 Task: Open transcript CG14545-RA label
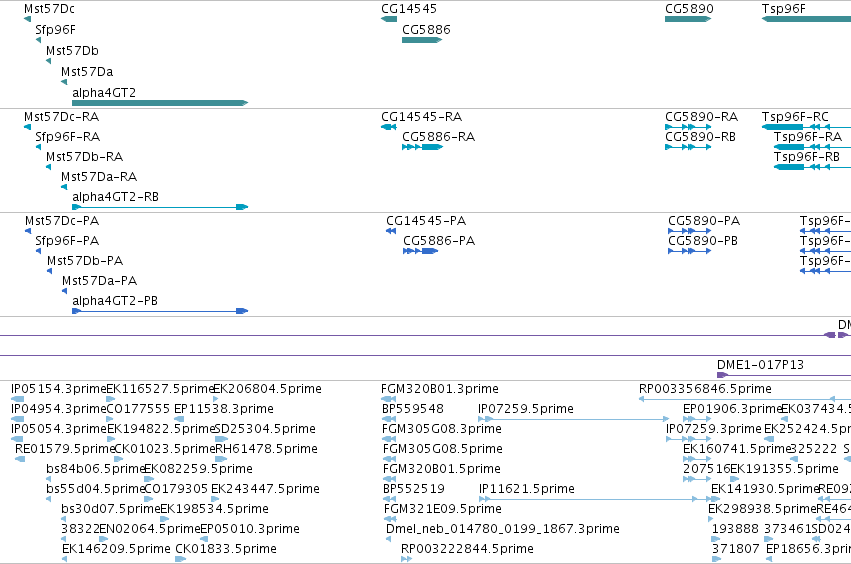click(x=421, y=117)
